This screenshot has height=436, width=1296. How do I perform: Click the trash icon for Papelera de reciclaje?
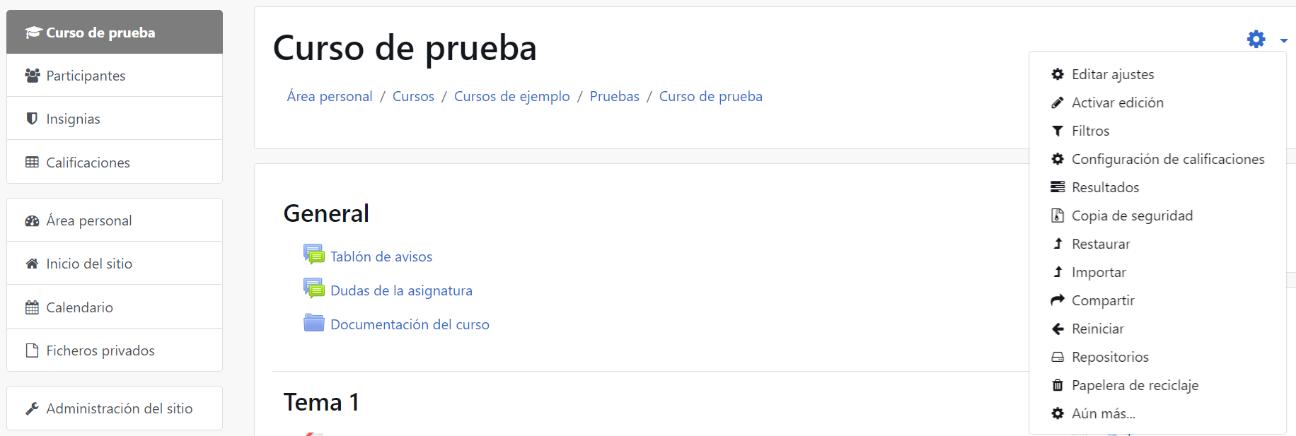point(1057,385)
